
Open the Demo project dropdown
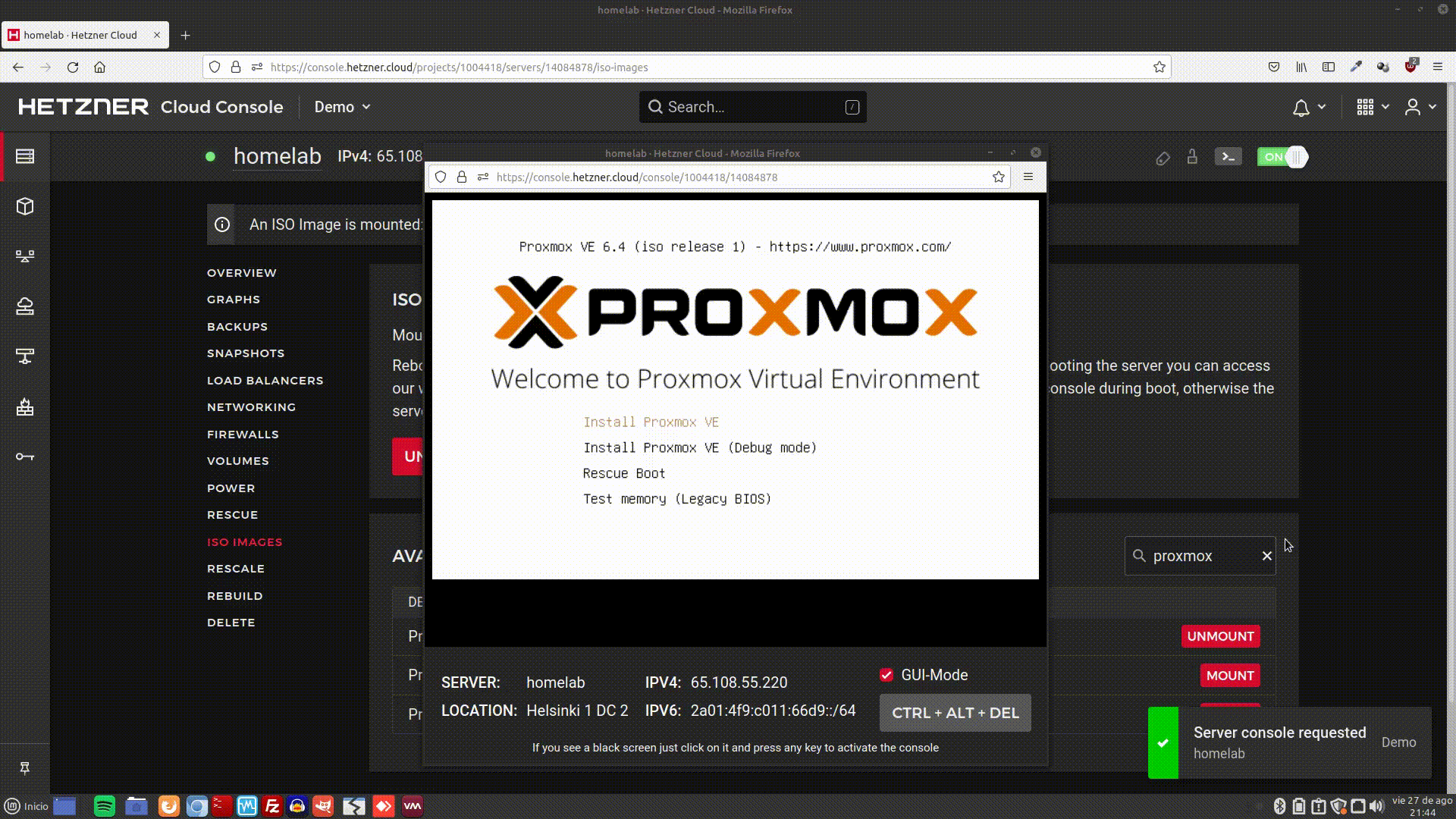coord(342,107)
